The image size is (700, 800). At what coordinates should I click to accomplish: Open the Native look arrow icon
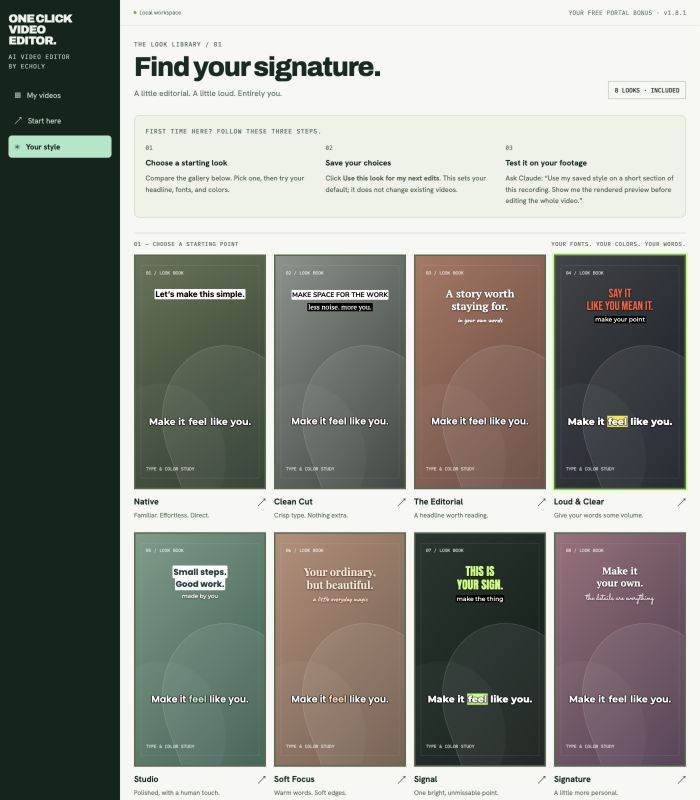[x=262, y=502]
